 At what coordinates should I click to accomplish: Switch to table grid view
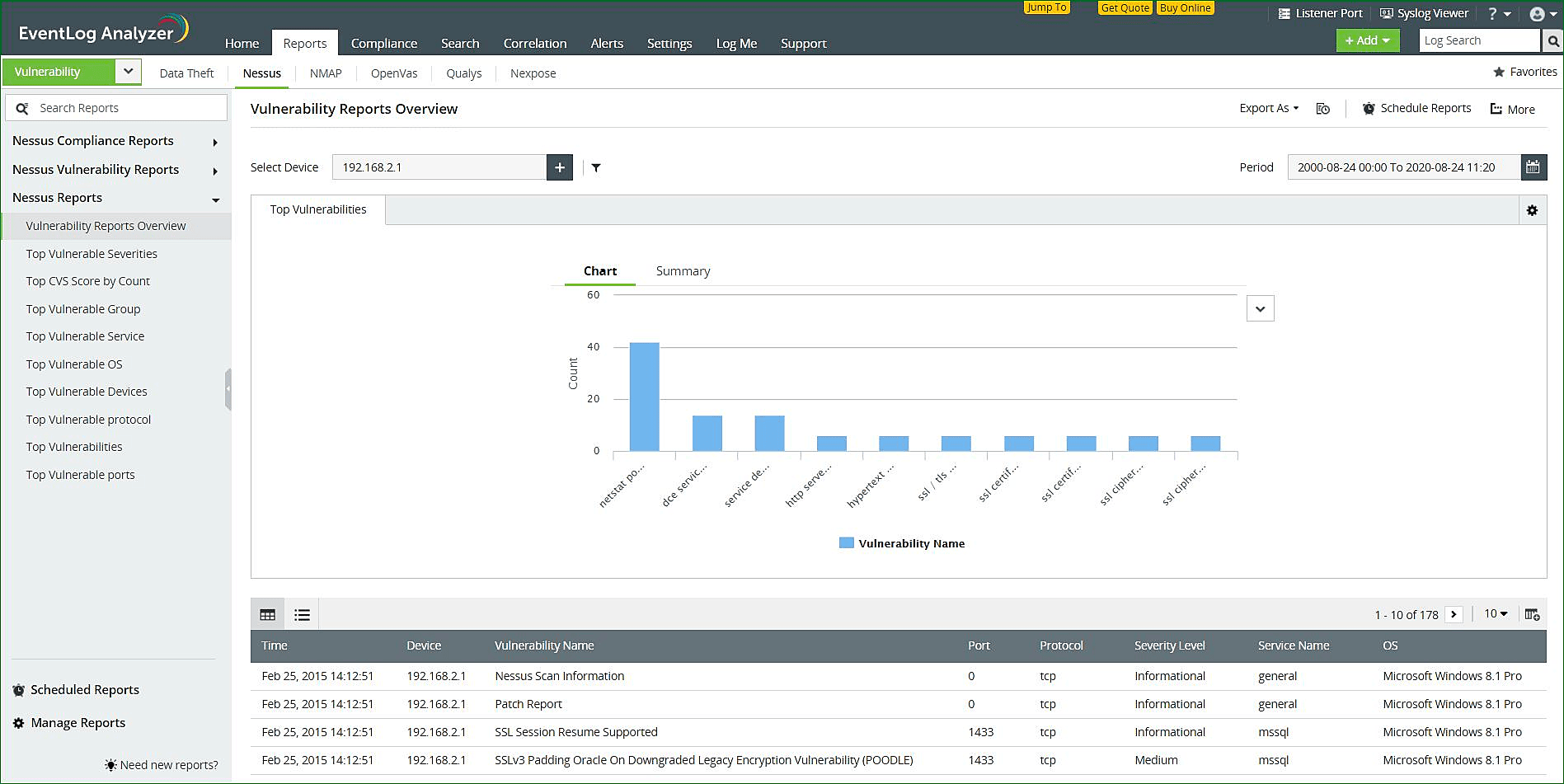pyautogui.click(x=268, y=614)
